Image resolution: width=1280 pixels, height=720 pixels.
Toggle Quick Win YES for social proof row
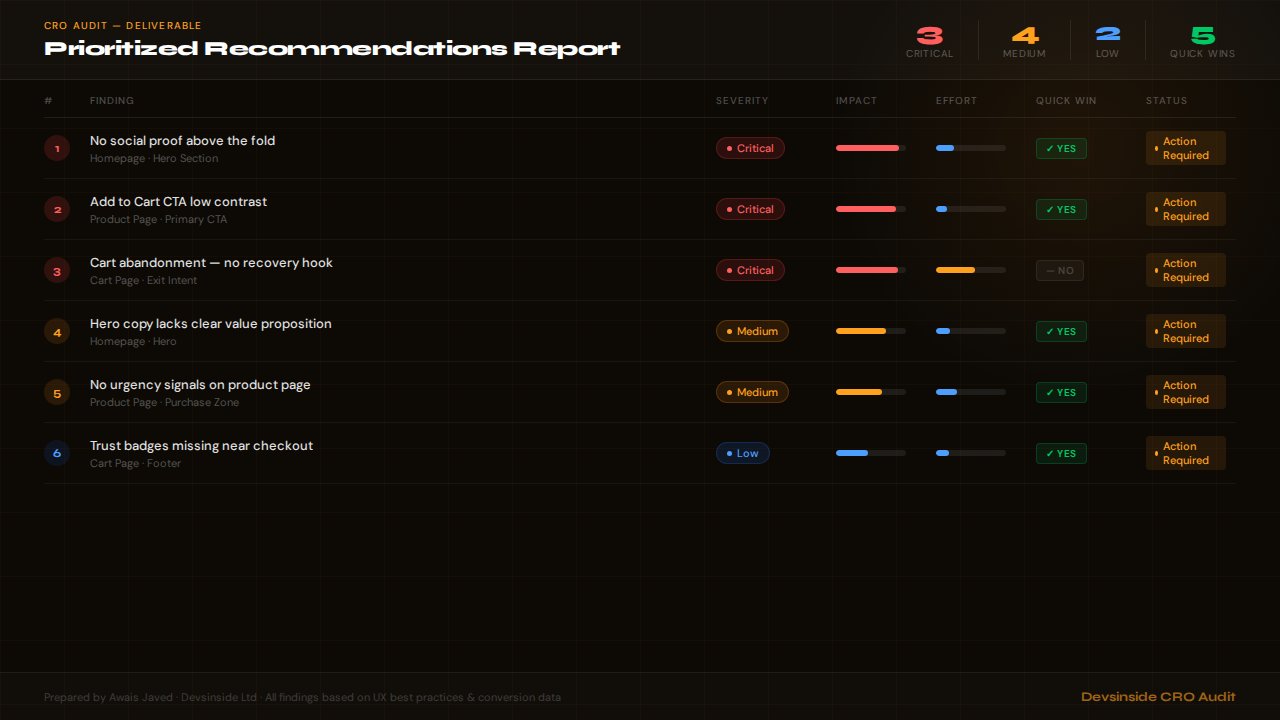tap(1061, 149)
